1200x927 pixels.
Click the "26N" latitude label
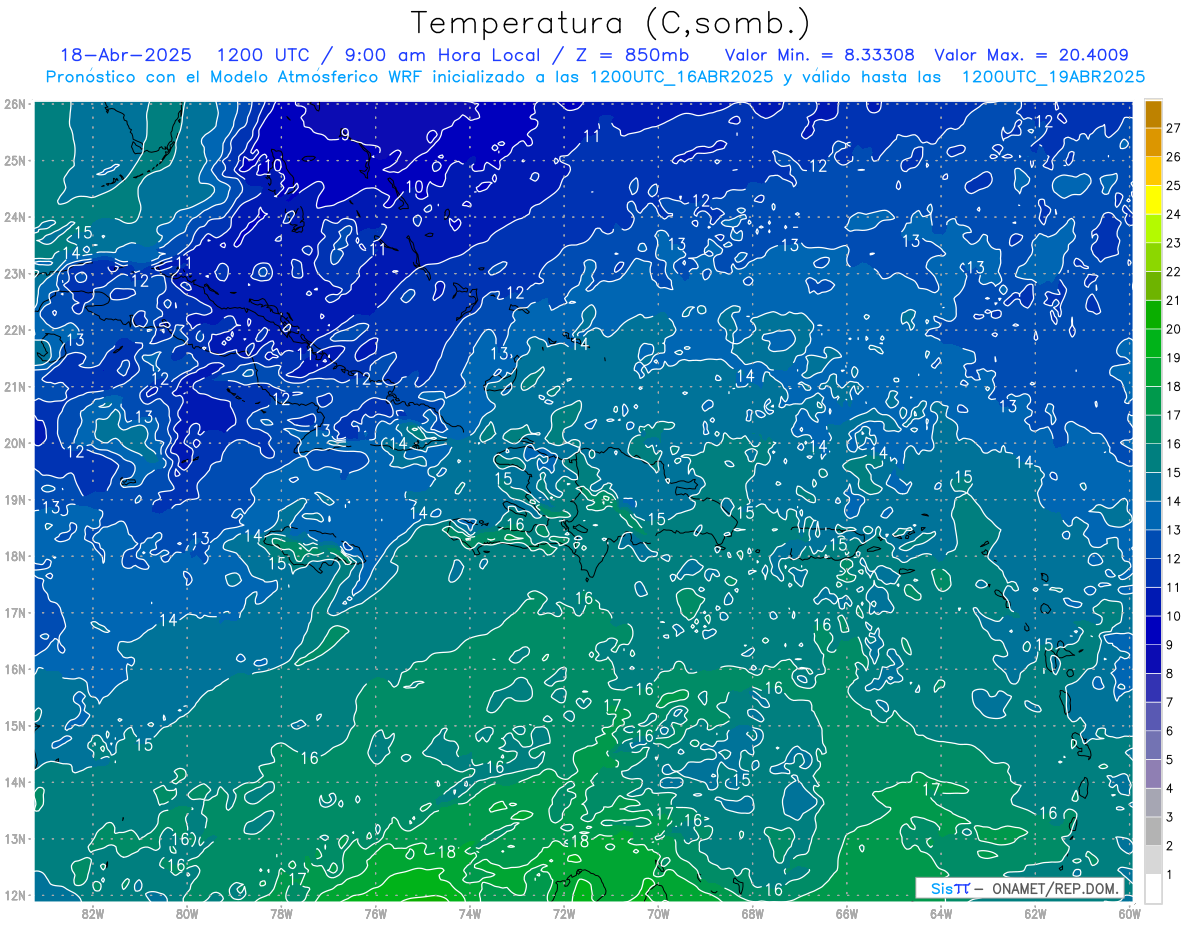tap(15, 104)
